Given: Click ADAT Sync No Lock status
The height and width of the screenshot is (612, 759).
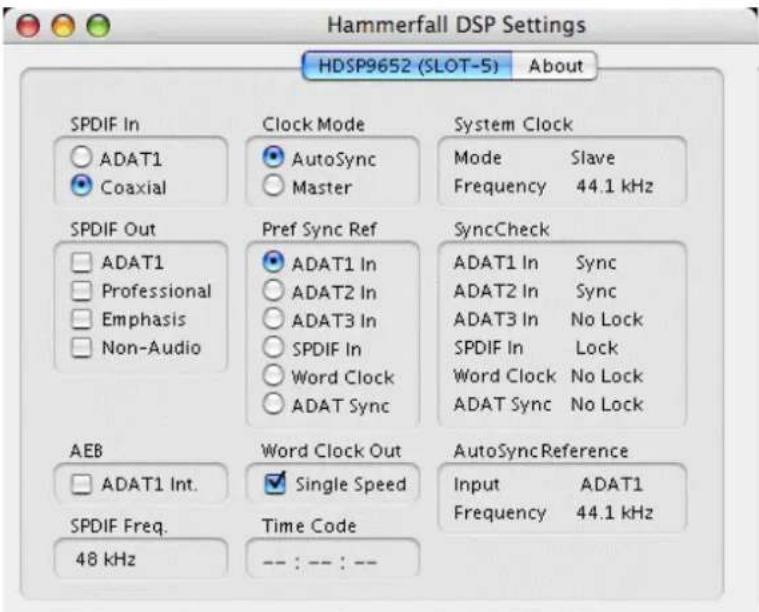Looking at the screenshot, I should [x=607, y=404].
